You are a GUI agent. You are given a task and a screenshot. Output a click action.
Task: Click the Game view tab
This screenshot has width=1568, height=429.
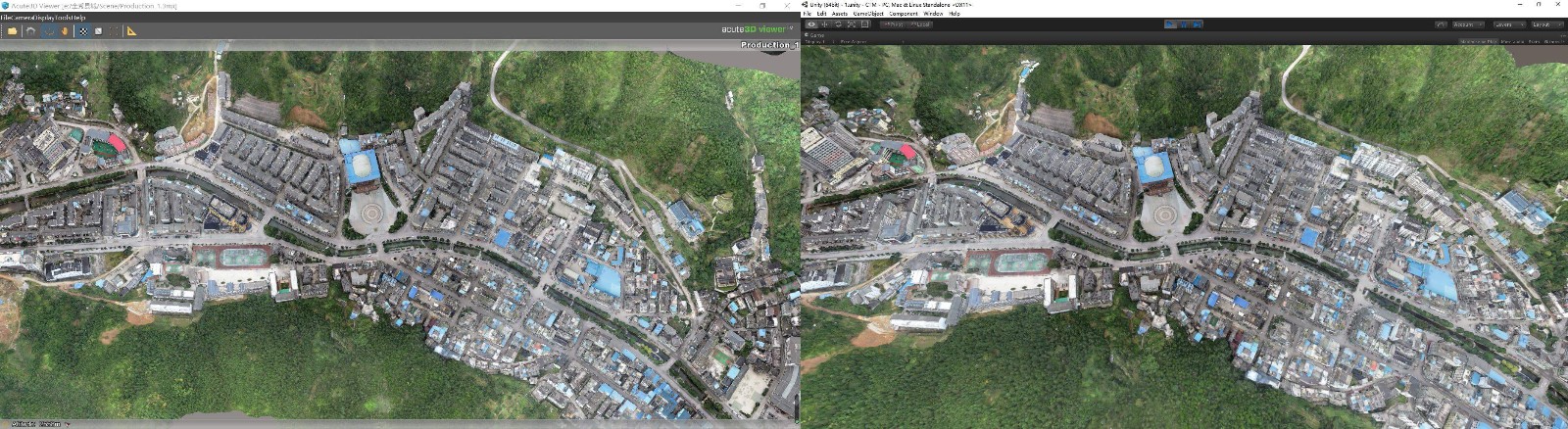tap(815, 35)
